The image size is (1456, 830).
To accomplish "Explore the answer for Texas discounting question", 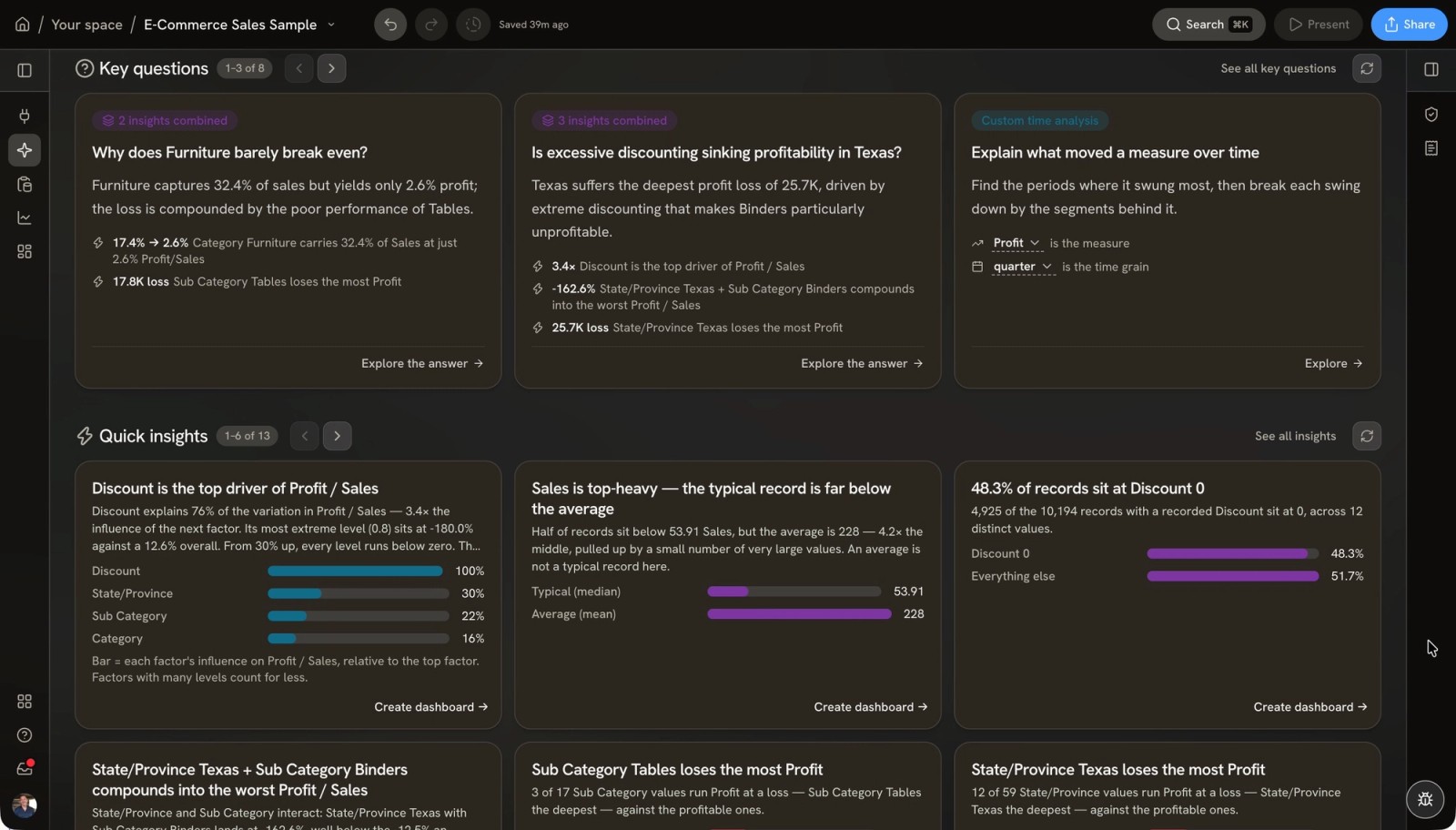I will 862,363.
